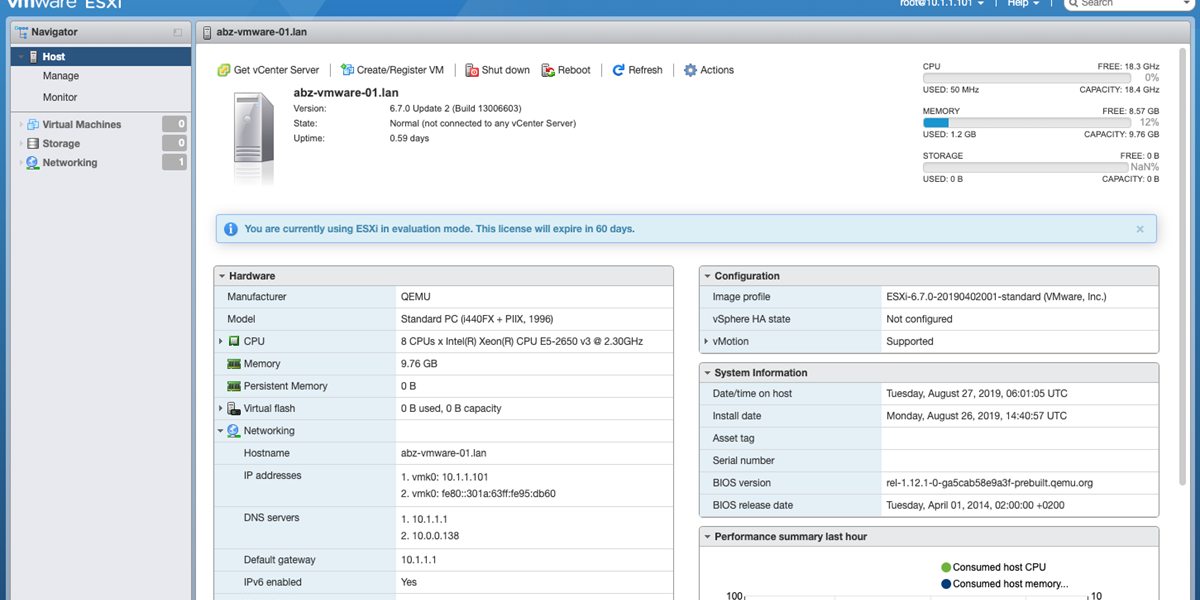The height and width of the screenshot is (600, 1200).
Task: Refresh the host view
Action: point(637,70)
